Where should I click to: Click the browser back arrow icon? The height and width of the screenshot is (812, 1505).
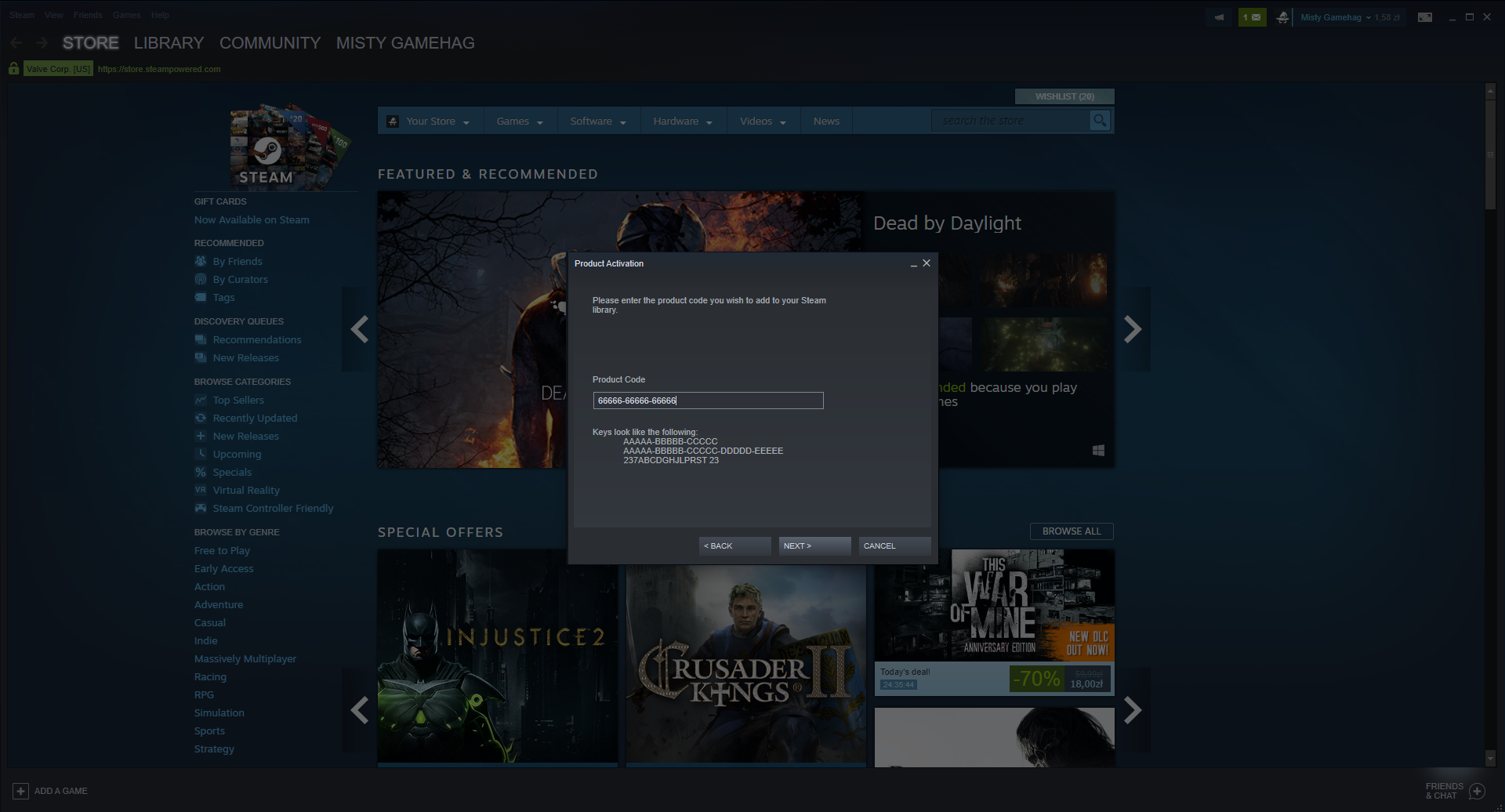pyautogui.click(x=16, y=43)
